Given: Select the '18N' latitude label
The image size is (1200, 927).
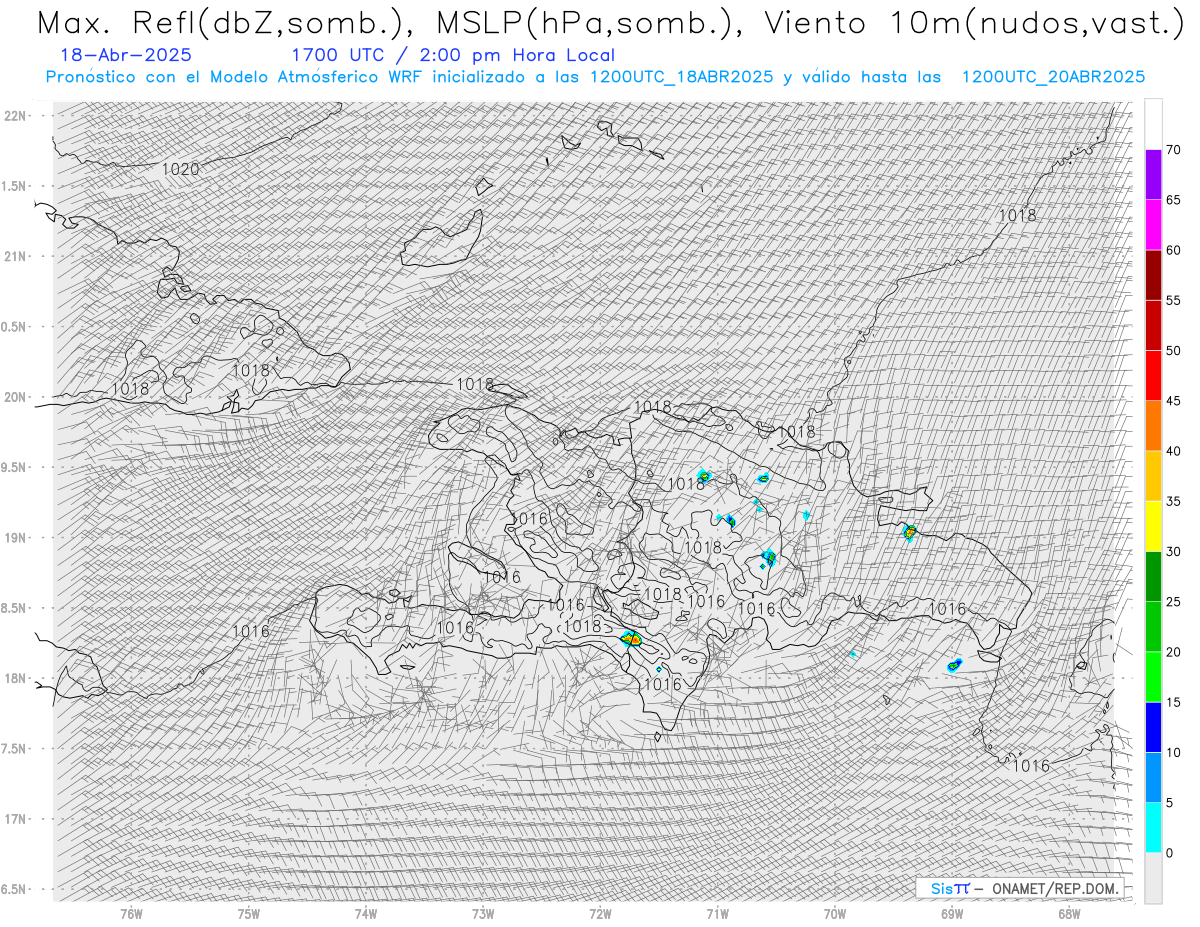Looking at the screenshot, I should point(16,679).
